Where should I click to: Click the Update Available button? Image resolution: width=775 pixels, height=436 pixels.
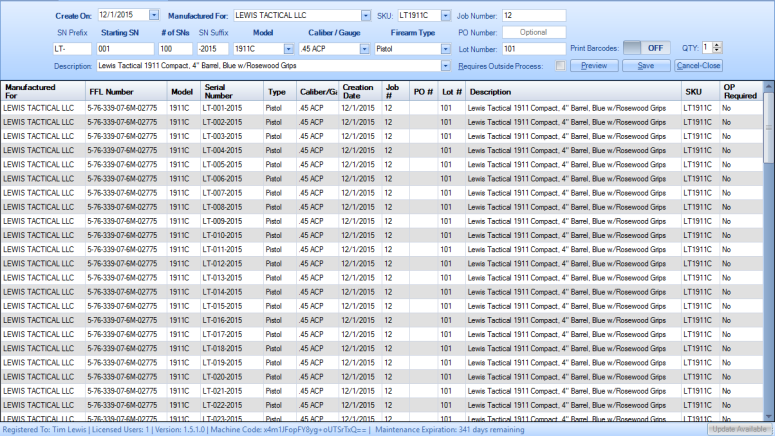739,429
